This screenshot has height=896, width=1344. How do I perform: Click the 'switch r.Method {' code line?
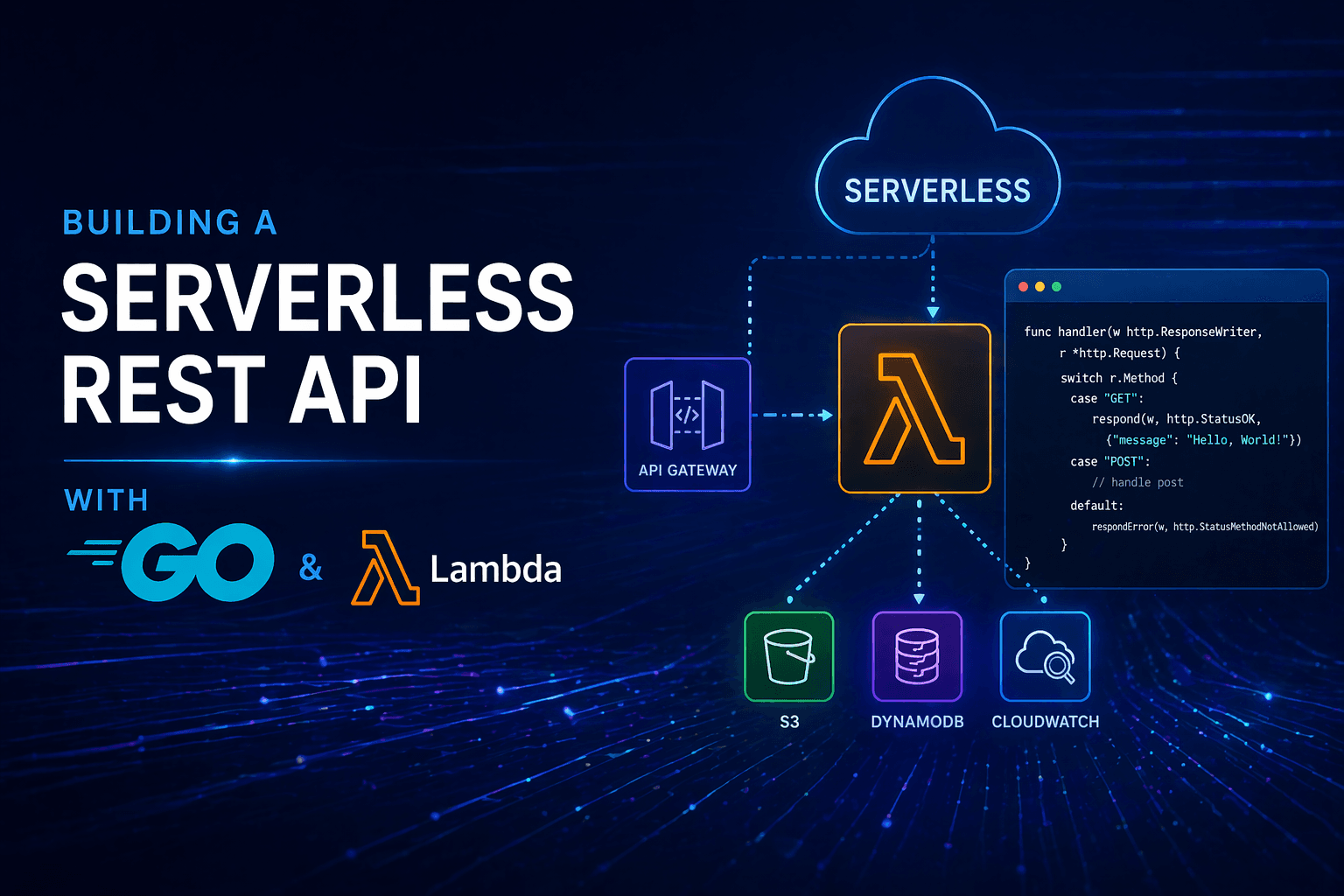coord(1119,378)
